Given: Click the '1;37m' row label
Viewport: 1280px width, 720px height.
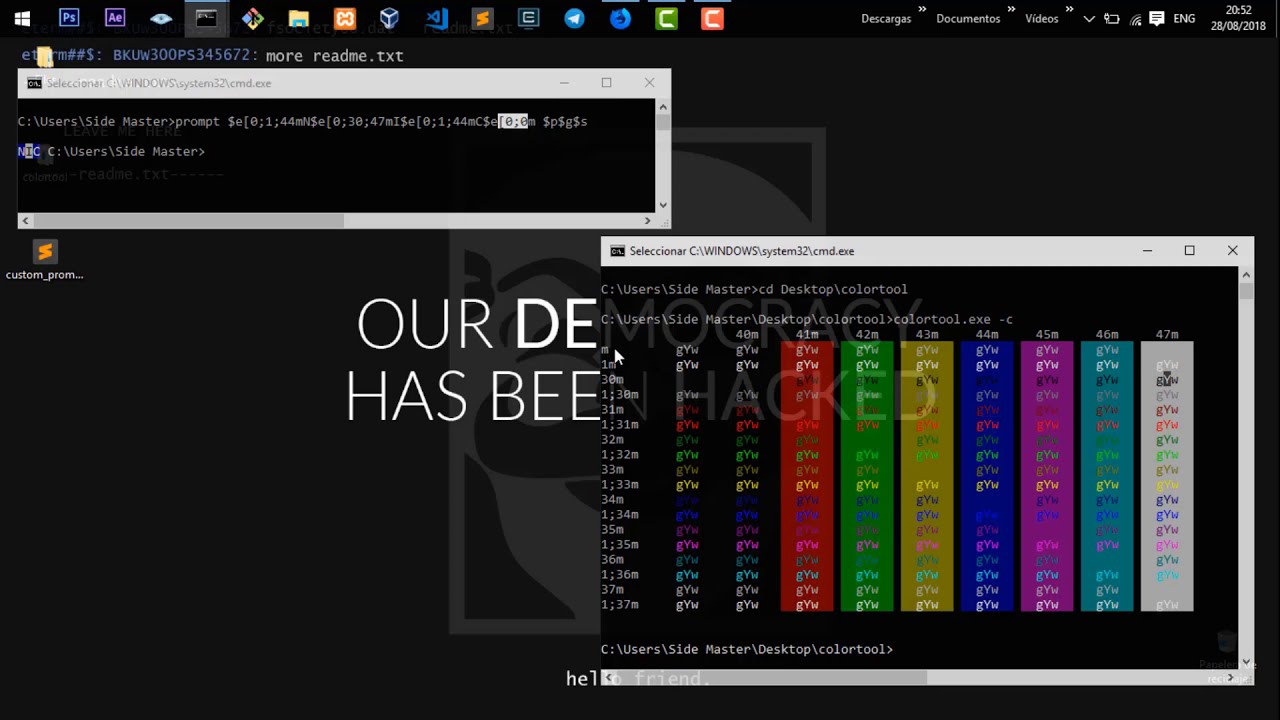Looking at the screenshot, I should (619, 605).
